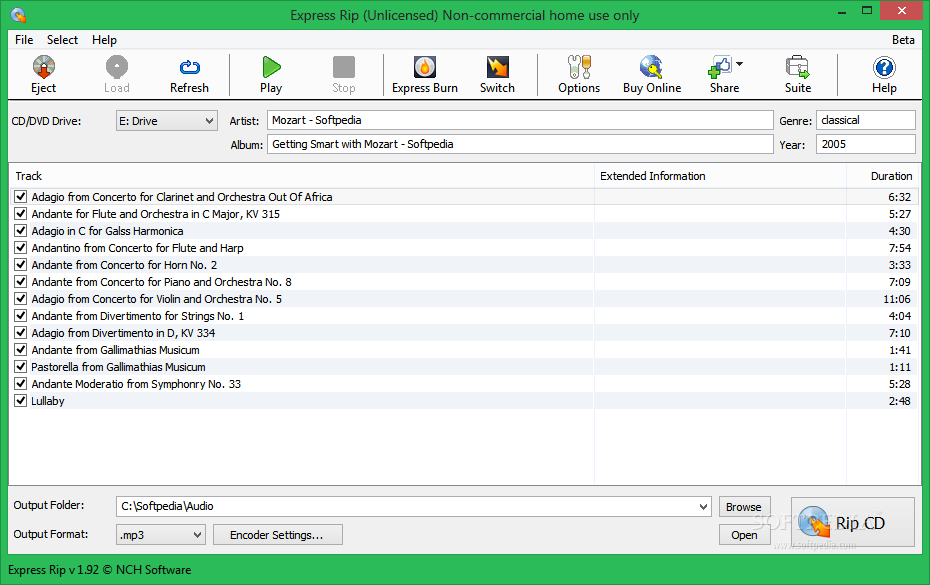The height and width of the screenshot is (585, 930).
Task: Click the Buy Online toolbar icon
Action: click(x=651, y=68)
